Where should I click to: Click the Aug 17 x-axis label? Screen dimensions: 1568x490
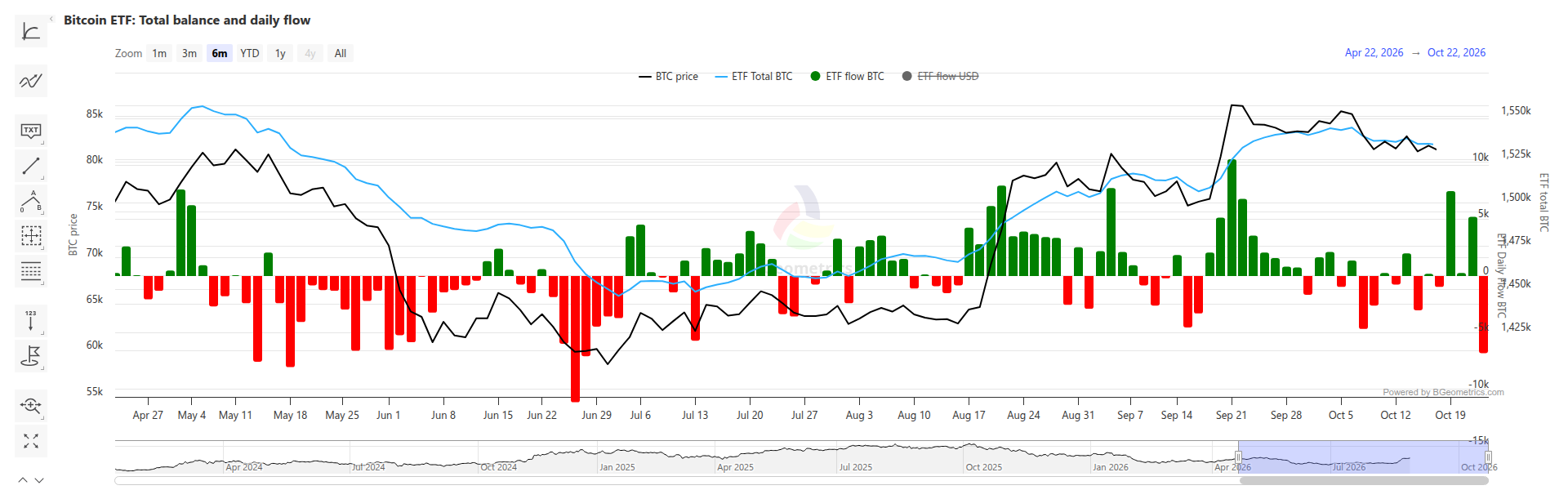(969, 415)
